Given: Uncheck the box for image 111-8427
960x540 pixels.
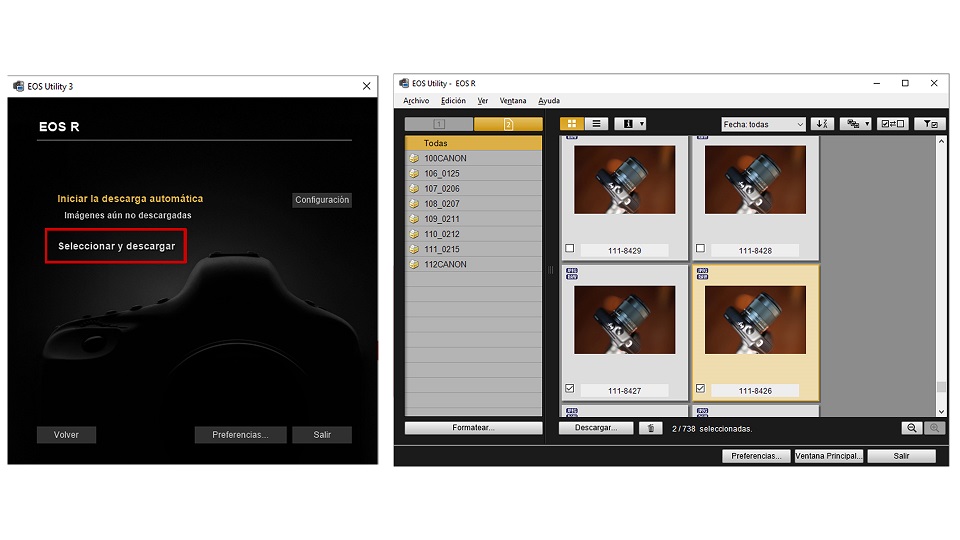Looking at the screenshot, I should [x=570, y=389].
